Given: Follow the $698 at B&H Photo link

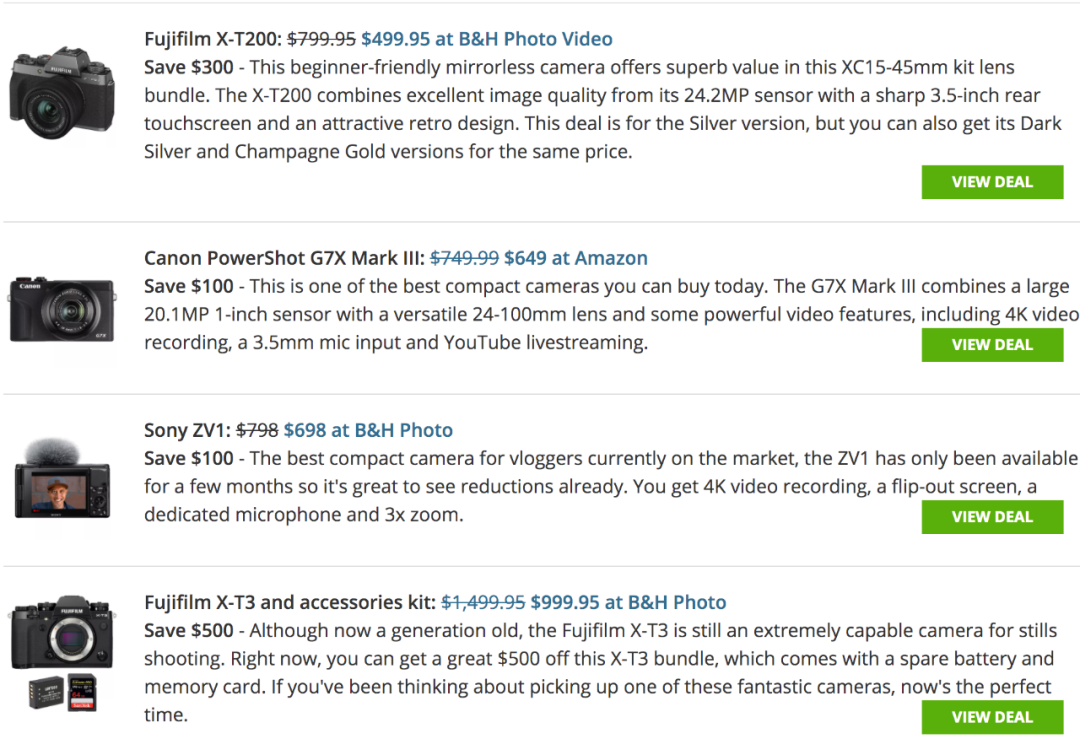Looking at the screenshot, I should click(x=368, y=430).
